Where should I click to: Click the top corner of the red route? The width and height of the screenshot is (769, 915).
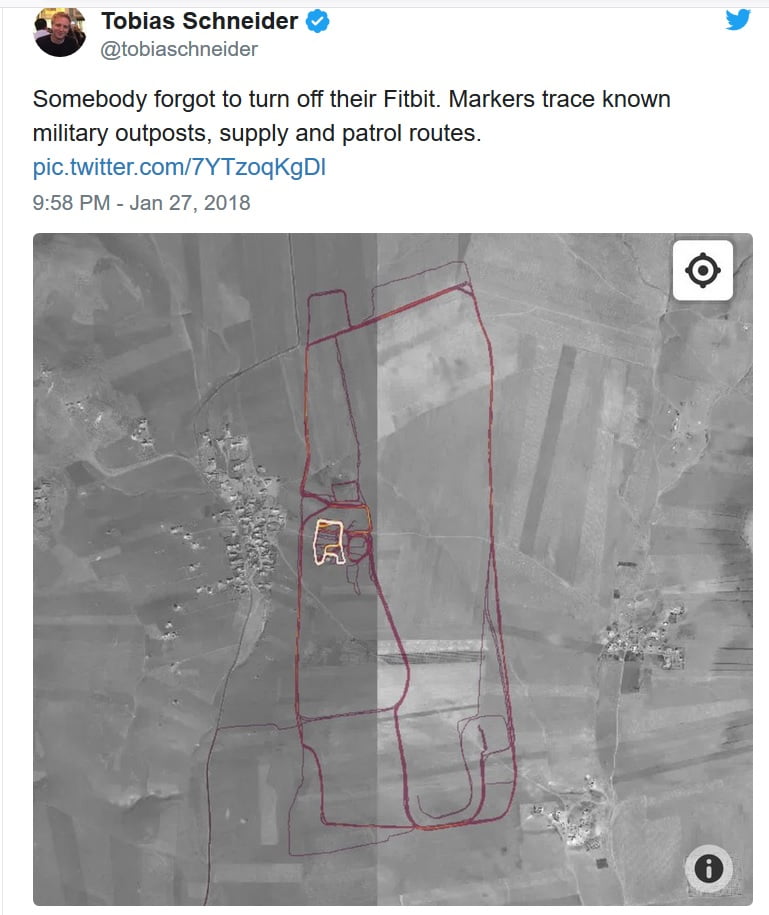click(x=466, y=285)
